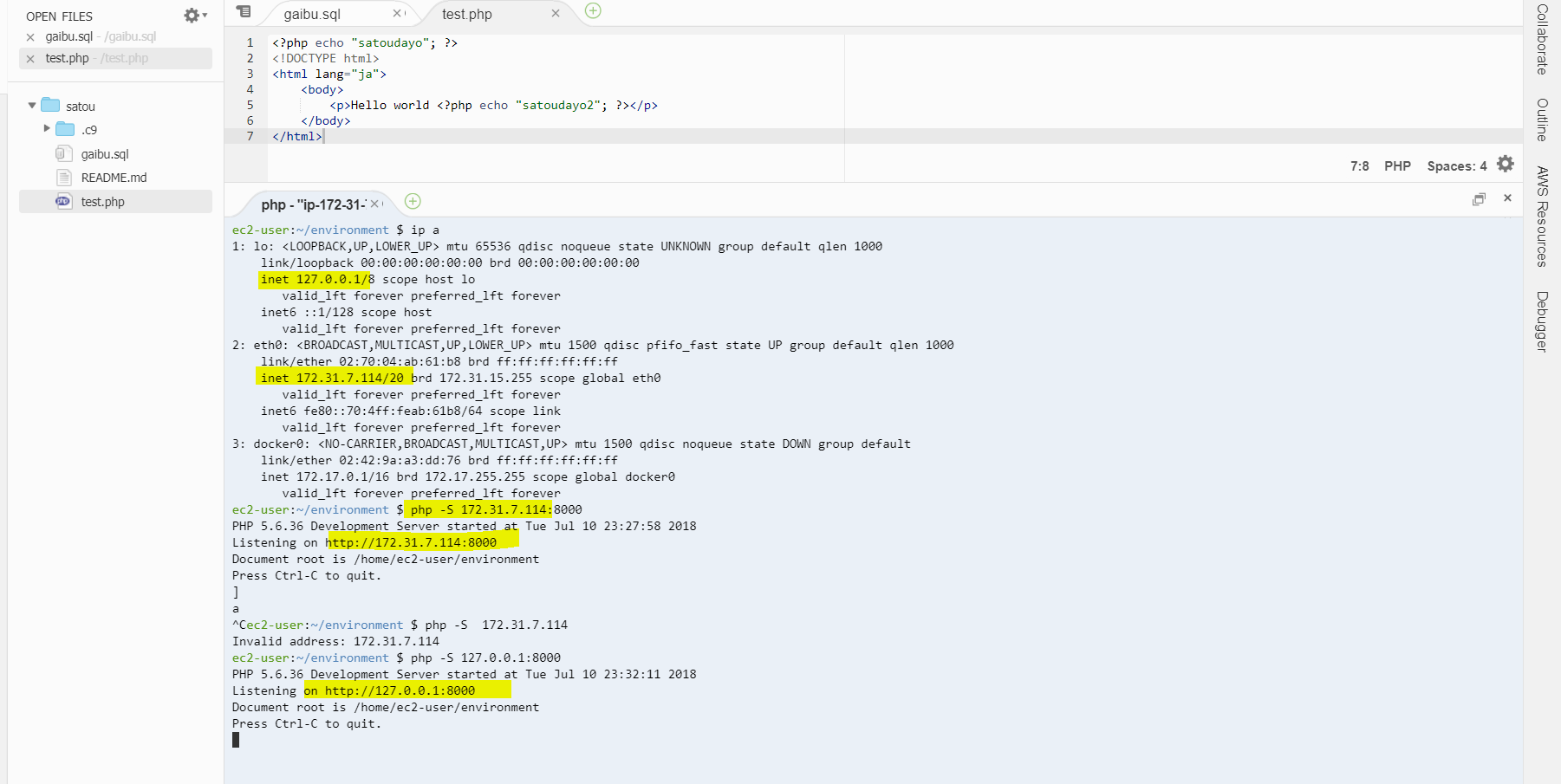Viewport: 1561px width, 784px height.
Task: Close test.php in Open Files list
Action: tap(30, 59)
